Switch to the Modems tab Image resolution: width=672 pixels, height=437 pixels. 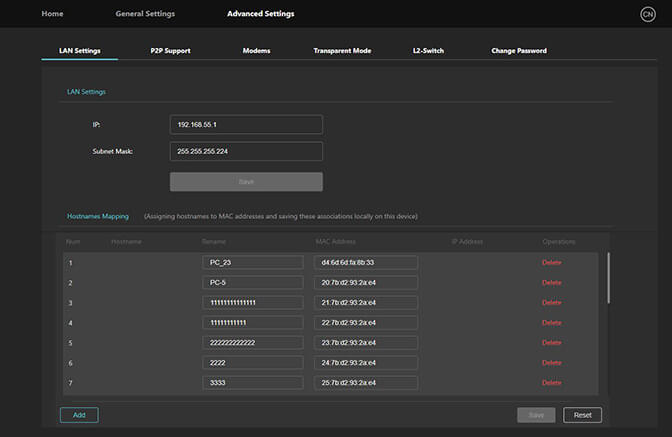[x=256, y=51]
